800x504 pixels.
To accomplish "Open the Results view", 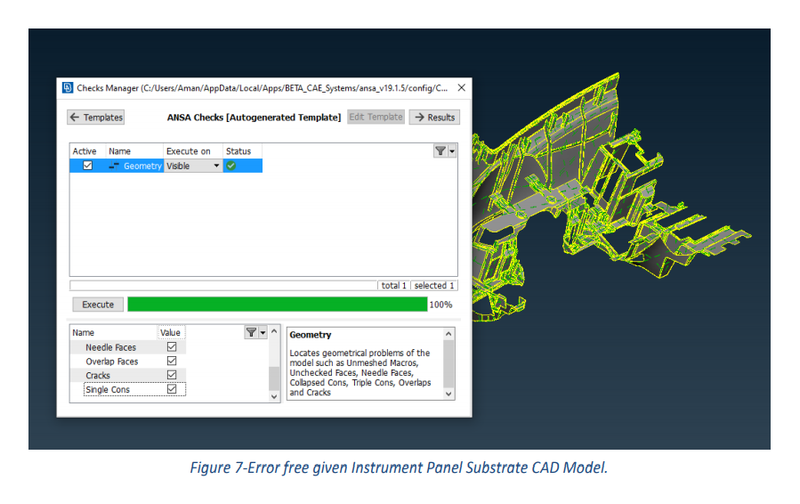I will (x=433, y=117).
